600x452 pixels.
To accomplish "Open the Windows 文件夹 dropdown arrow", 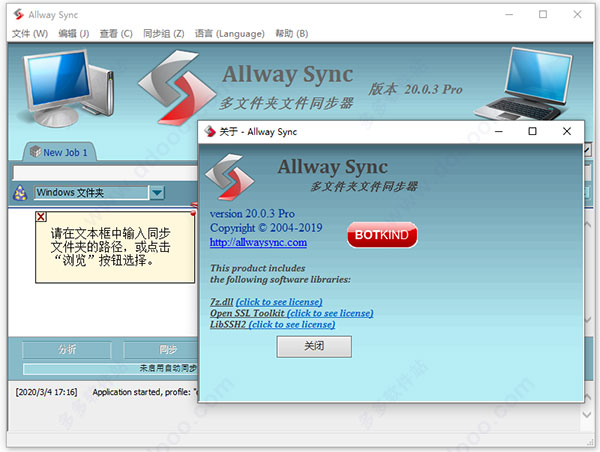I will [x=157, y=193].
